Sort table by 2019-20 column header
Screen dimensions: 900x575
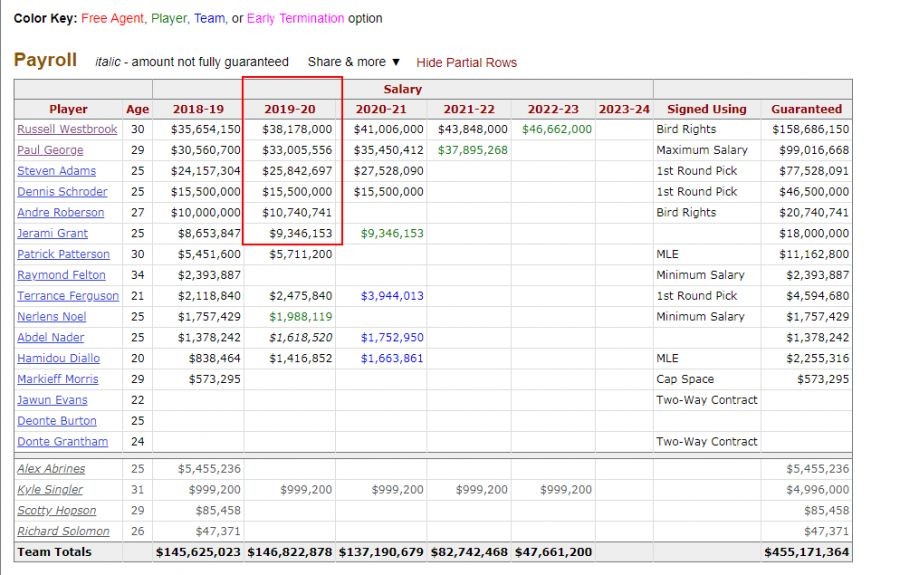click(x=290, y=109)
